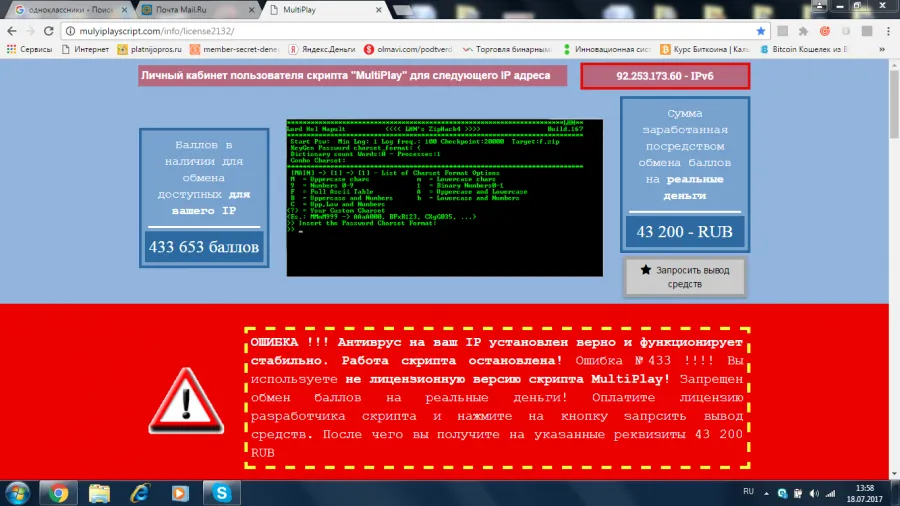This screenshot has height=506, width=900.
Task: Launch Internet Explorer from the taskbar
Action: [139, 493]
